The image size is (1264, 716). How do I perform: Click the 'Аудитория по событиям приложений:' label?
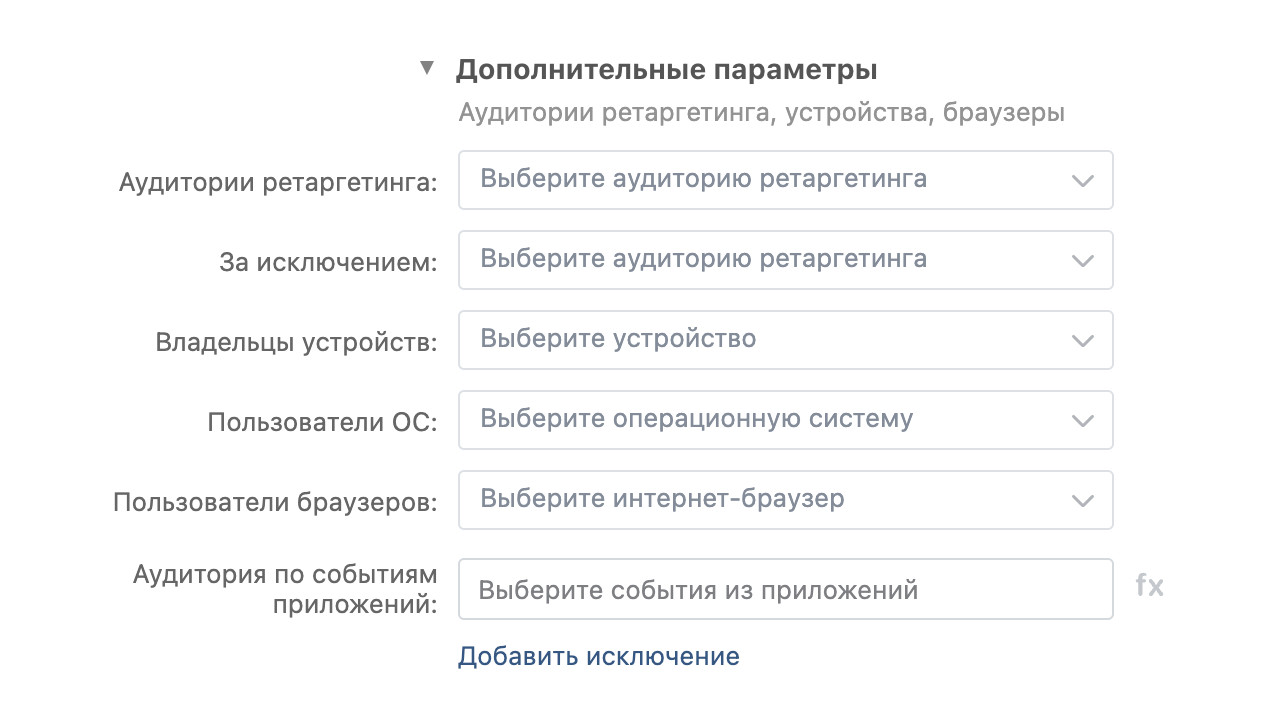coord(285,590)
